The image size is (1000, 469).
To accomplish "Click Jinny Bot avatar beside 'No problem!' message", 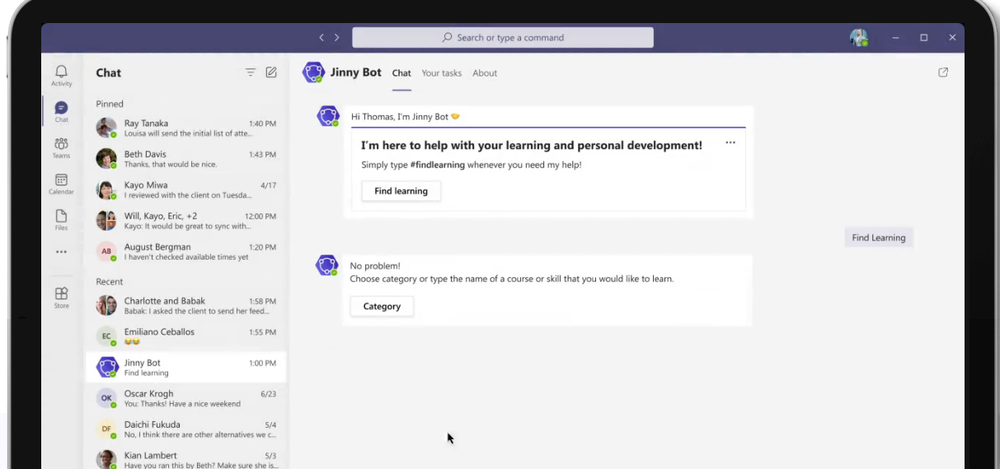I will pyautogui.click(x=327, y=265).
